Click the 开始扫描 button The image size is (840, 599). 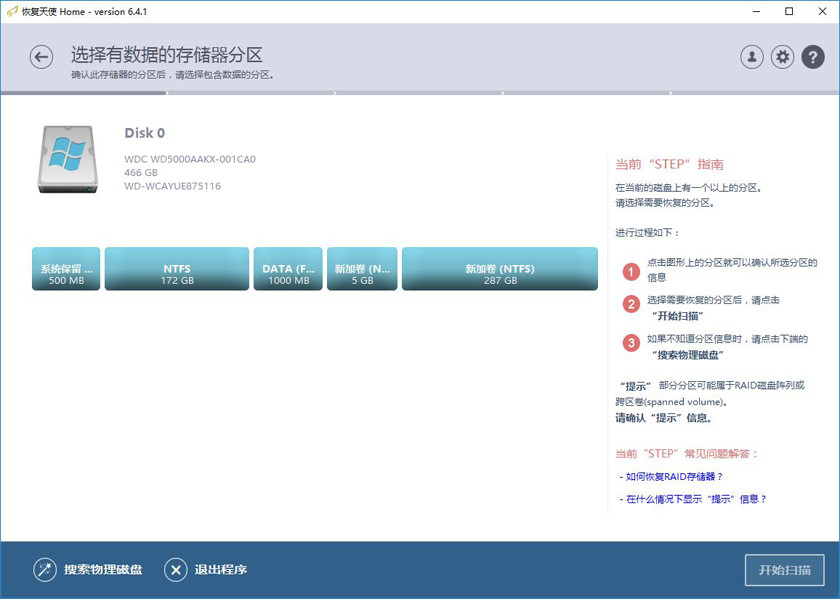coord(784,570)
